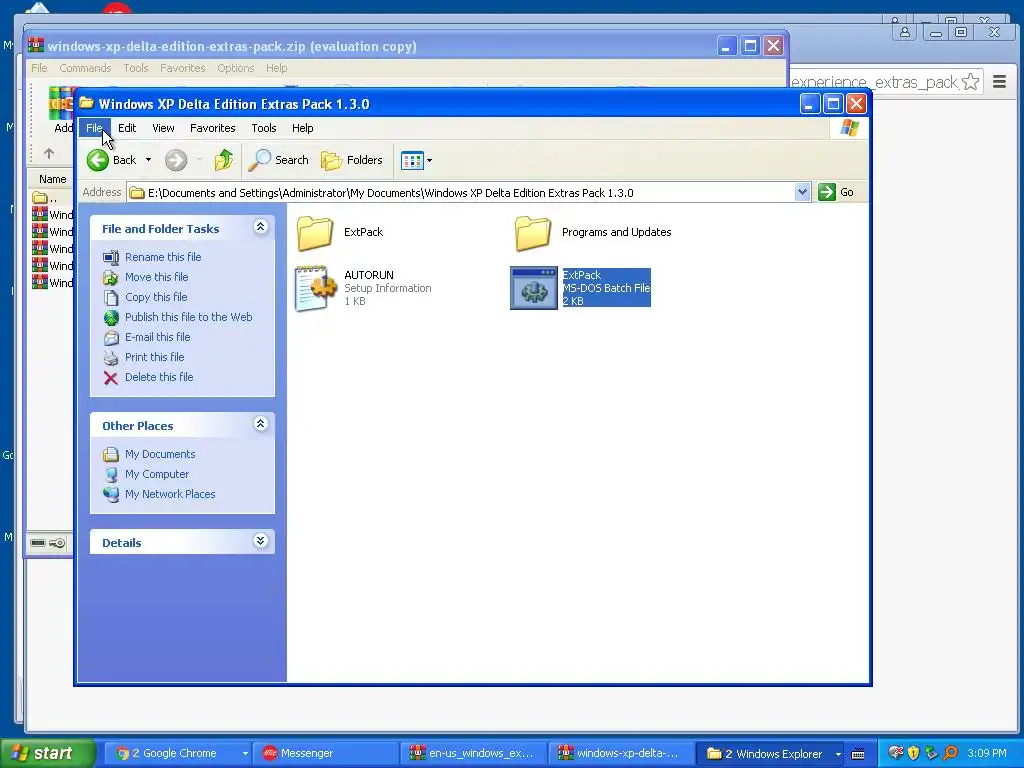The image size is (1024, 768).
Task: Open the Help menu in Explorer
Action: pos(302,128)
